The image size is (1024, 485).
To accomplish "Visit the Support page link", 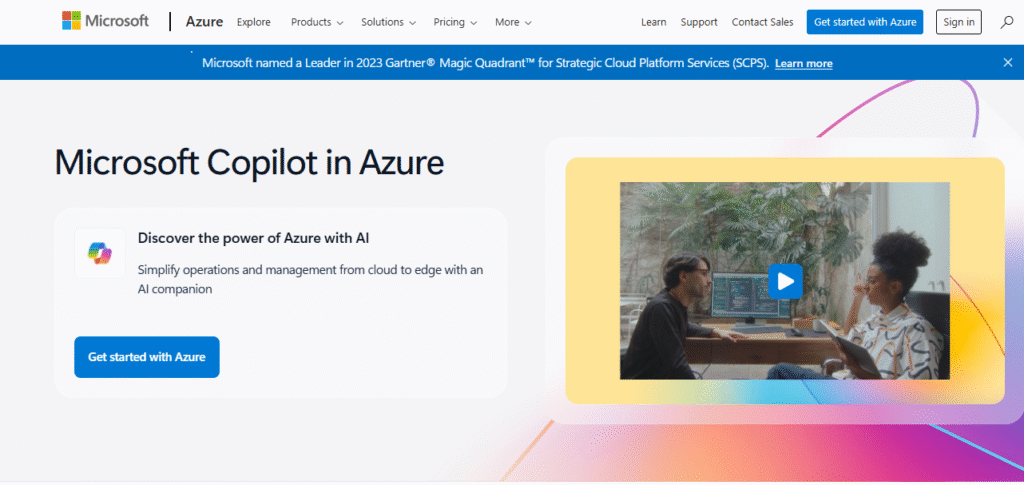I will 699,22.
